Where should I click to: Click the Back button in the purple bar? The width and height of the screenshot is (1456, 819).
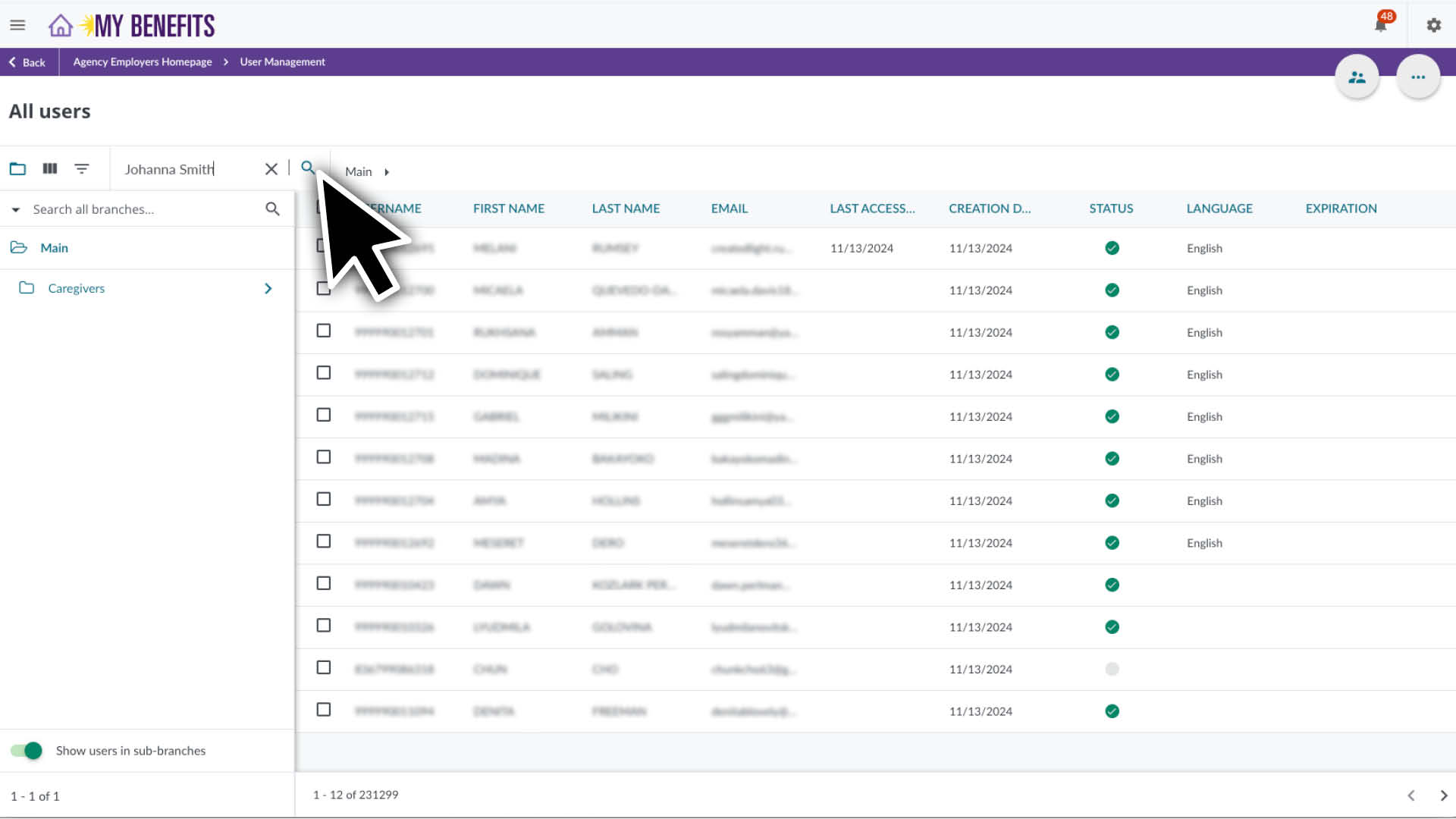tap(27, 62)
